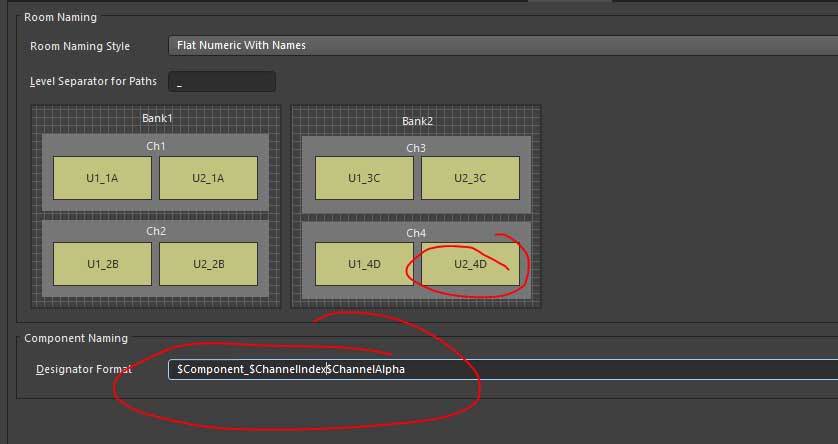Image resolution: width=838 pixels, height=444 pixels.
Task: Select the U2_3C component in Ch3
Action: point(470,178)
